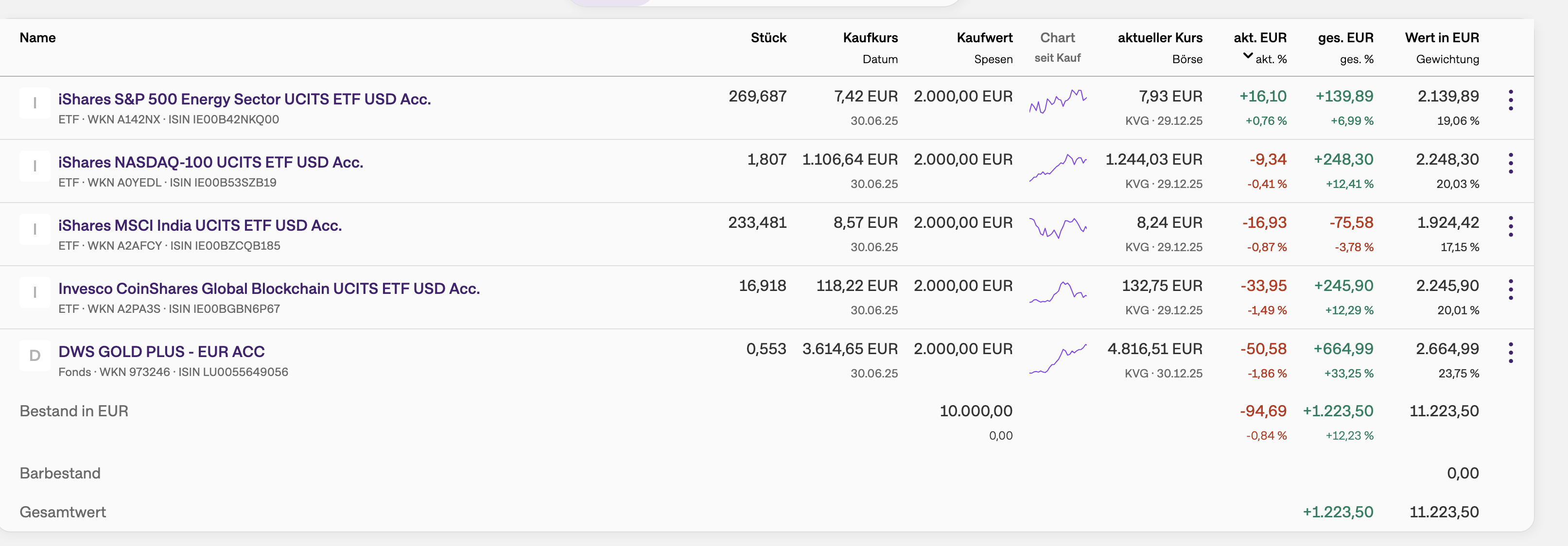Image resolution: width=1568 pixels, height=546 pixels.
Task: Open iShares NASDAQ-100 UCITS ETF link
Action: (x=210, y=162)
